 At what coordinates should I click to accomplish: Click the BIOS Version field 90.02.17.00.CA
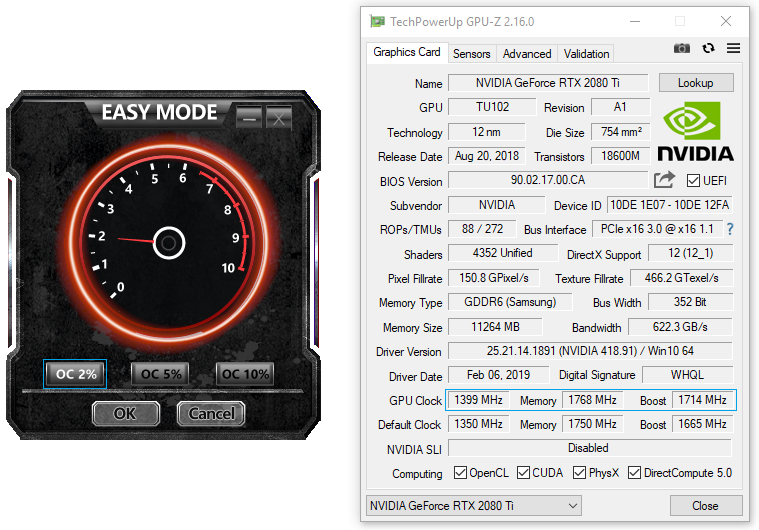pos(547,180)
